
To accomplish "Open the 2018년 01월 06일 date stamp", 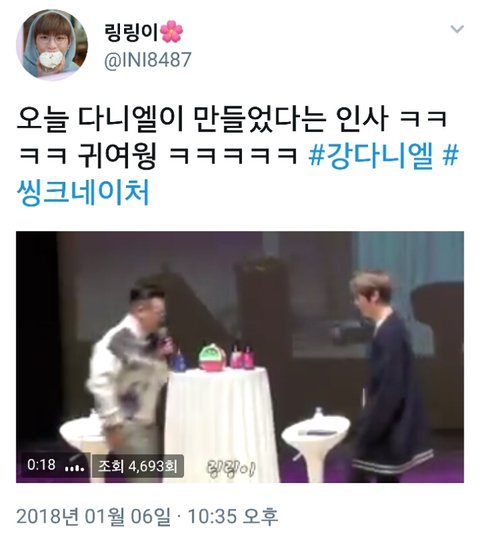I will pos(93,516).
